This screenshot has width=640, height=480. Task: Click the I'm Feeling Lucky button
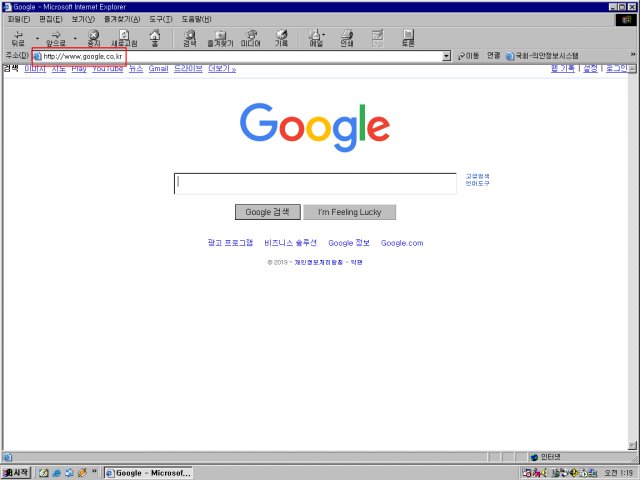pos(349,212)
